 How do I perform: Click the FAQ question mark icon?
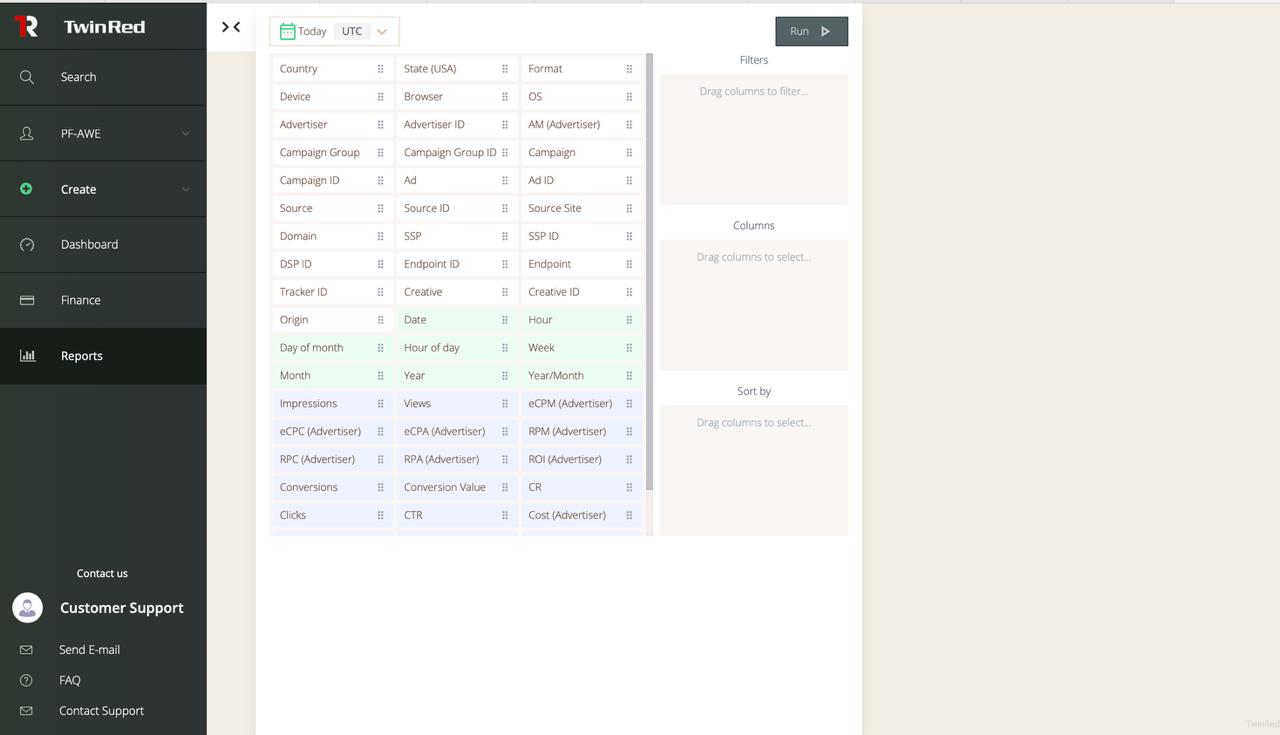(x=26, y=680)
